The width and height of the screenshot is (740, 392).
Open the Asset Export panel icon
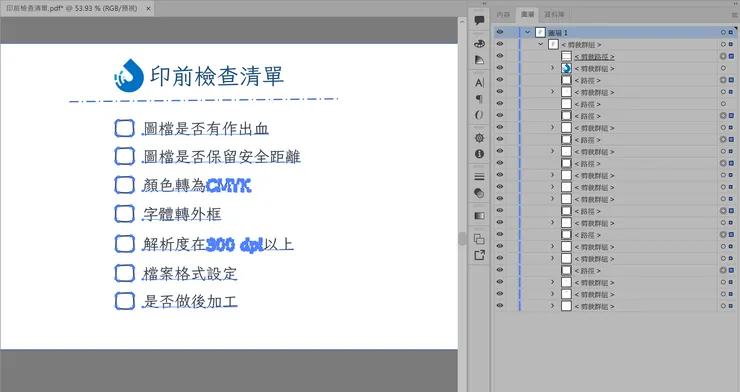(x=479, y=255)
